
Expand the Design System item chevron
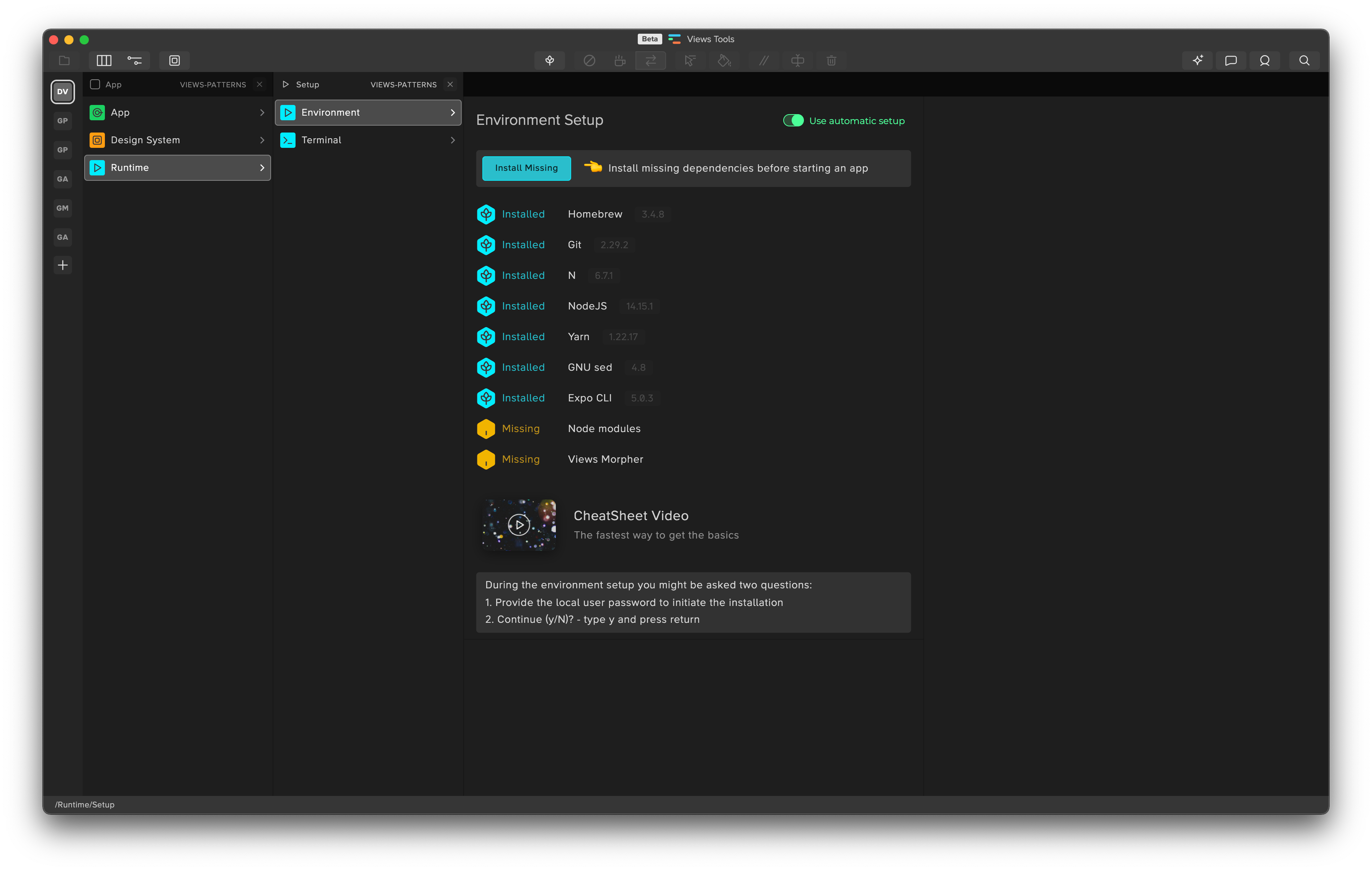pyautogui.click(x=262, y=140)
